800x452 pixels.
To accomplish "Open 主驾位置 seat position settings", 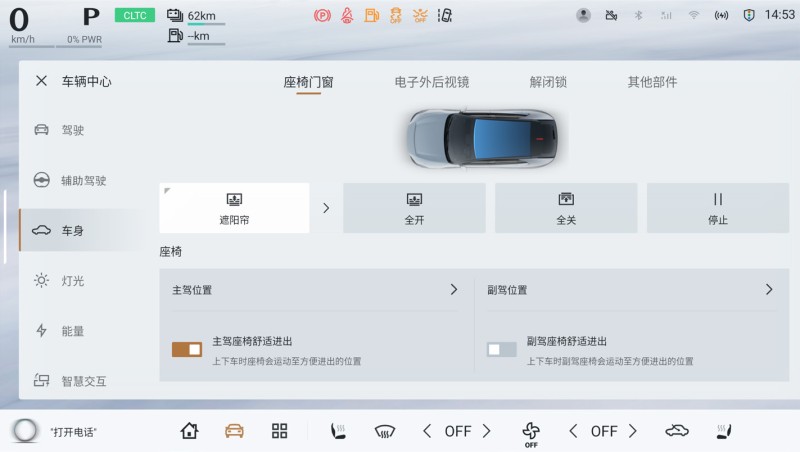I will (315, 290).
